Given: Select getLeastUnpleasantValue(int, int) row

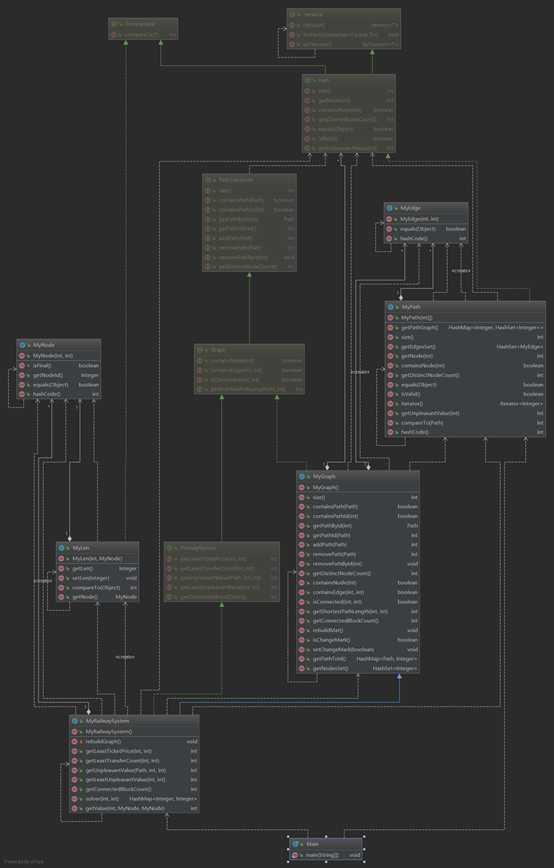Looking at the screenshot, I should 134,780.
